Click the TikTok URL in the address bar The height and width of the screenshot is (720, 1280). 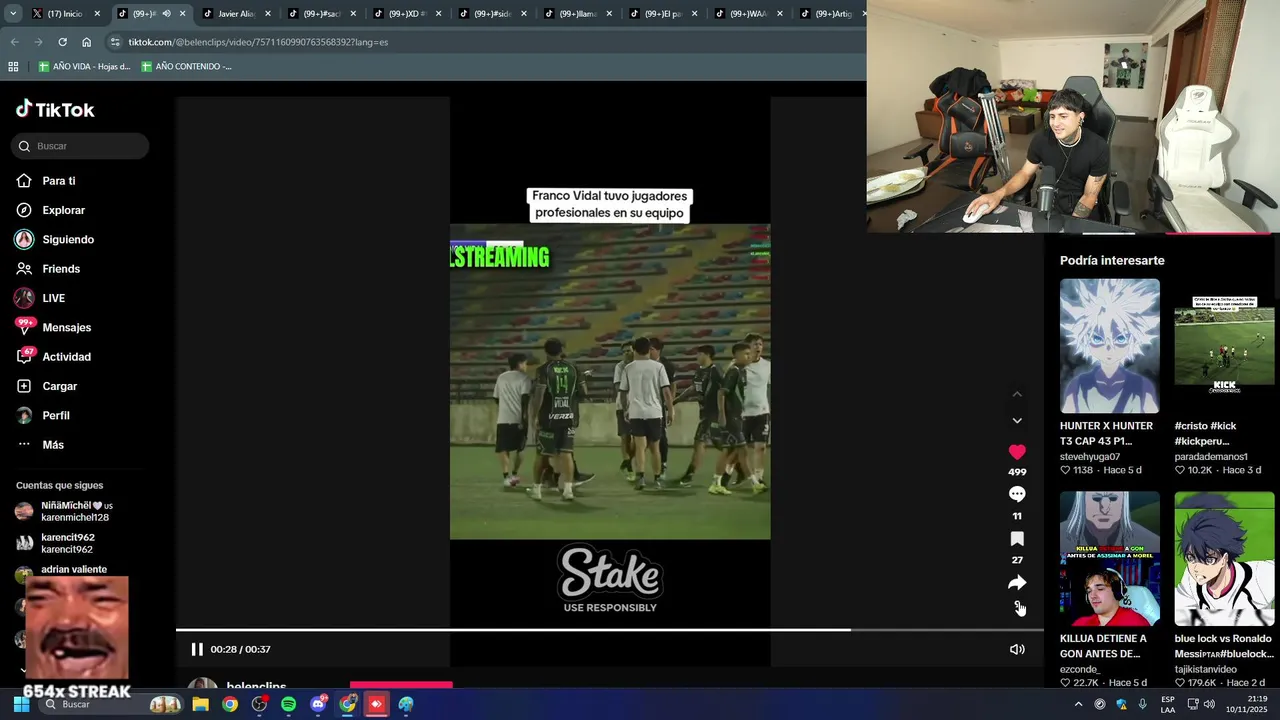[258, 42]
